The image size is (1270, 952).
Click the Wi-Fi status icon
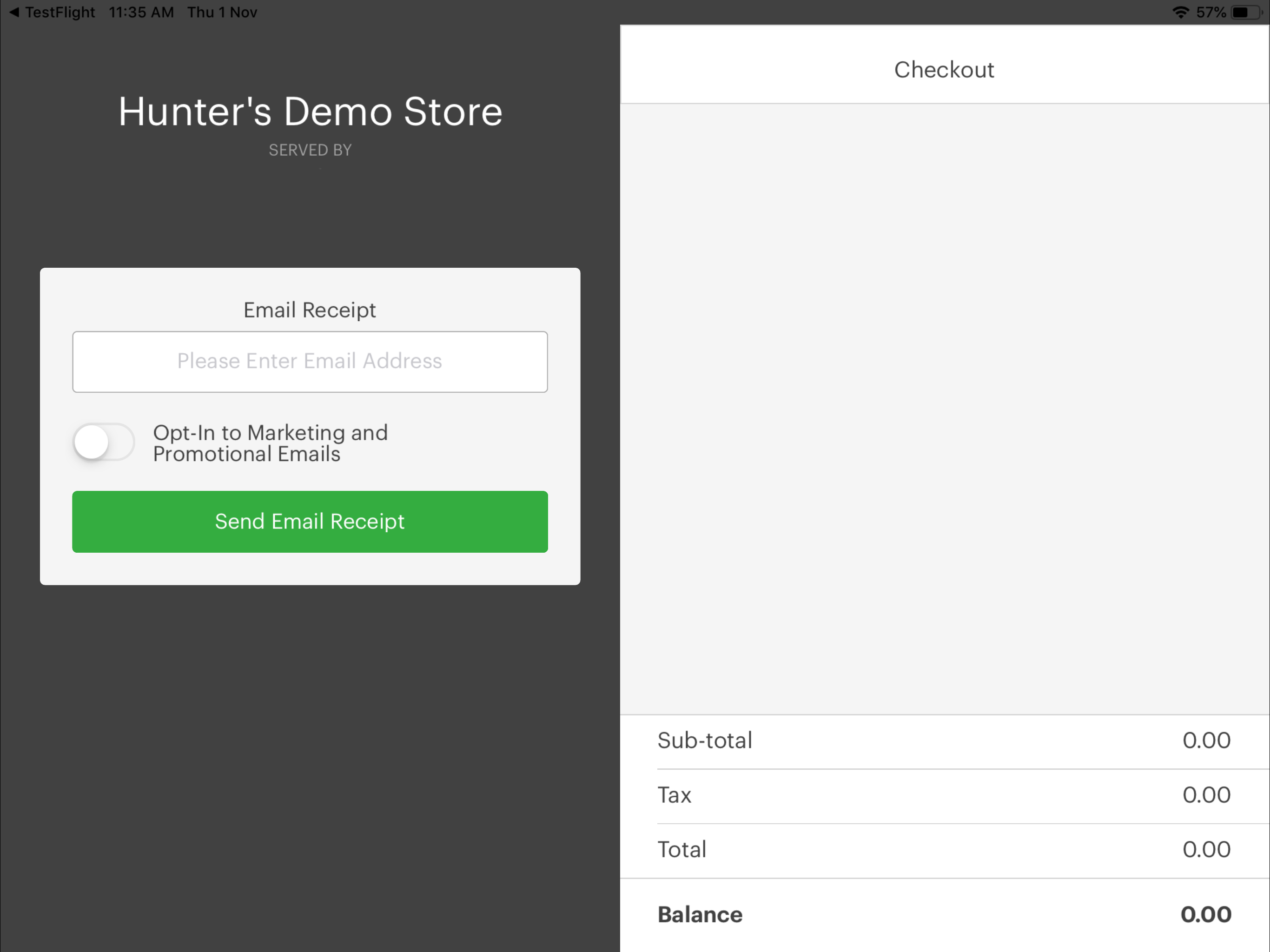click(1180, 12)
